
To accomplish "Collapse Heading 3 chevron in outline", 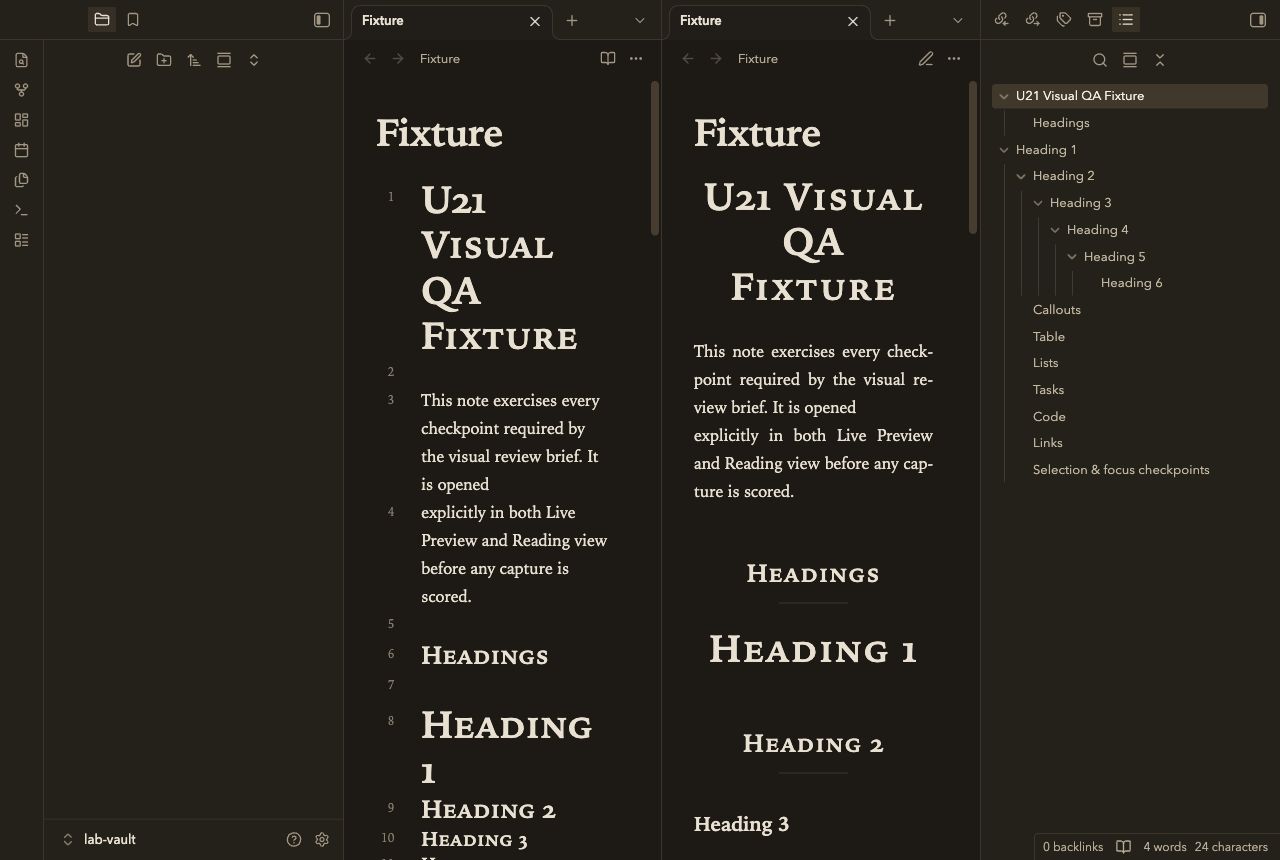I will pyautogui.click(x=1038, y=203).
